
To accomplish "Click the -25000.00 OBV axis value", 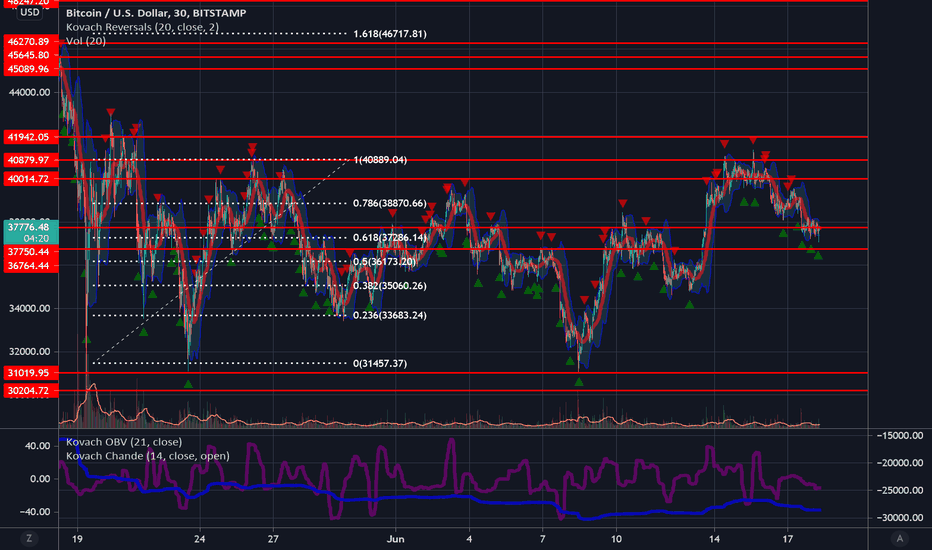I will 899,491.
